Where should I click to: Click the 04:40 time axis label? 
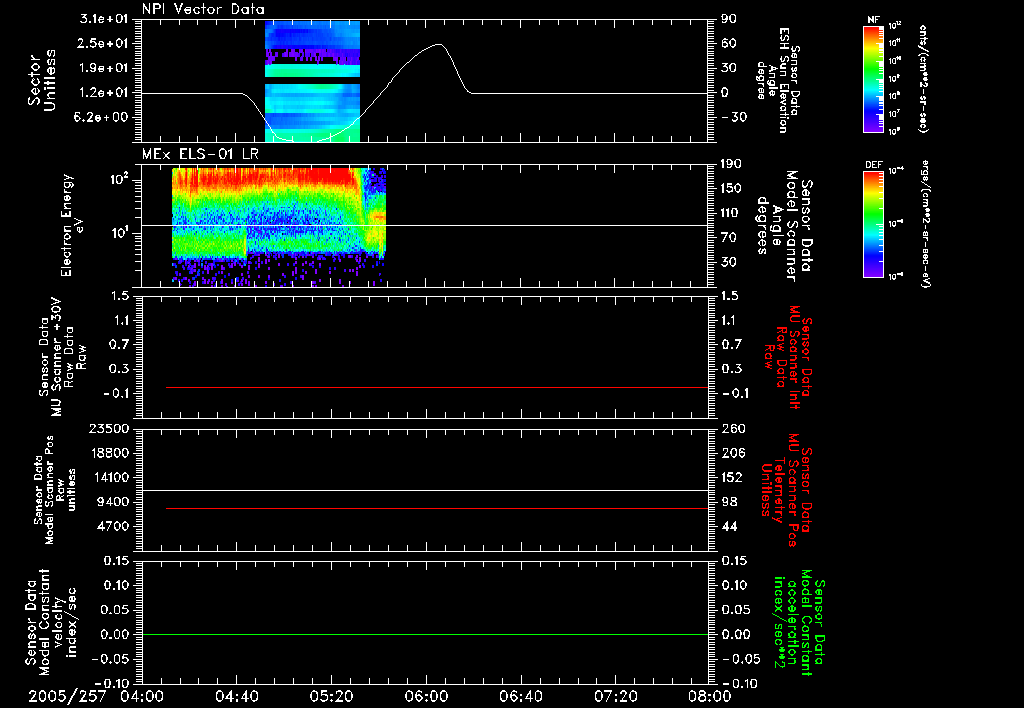pos(236,696)
